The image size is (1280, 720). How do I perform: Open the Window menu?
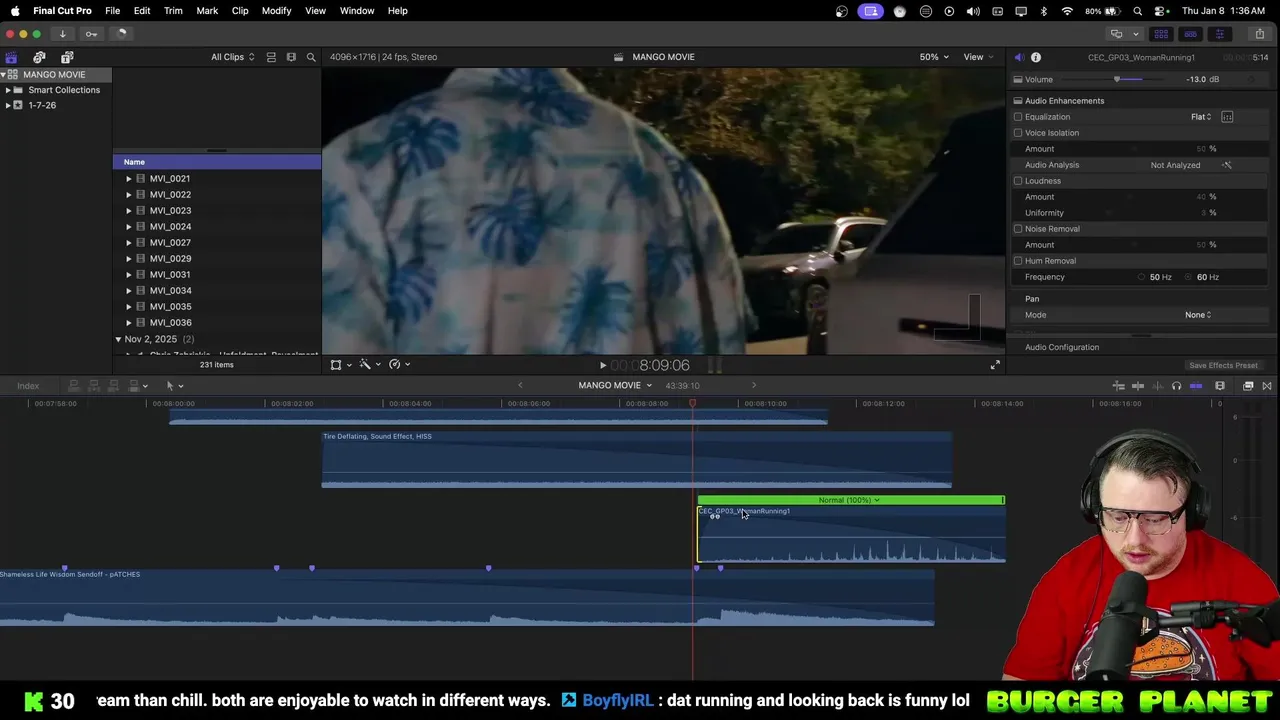[357, 11]
